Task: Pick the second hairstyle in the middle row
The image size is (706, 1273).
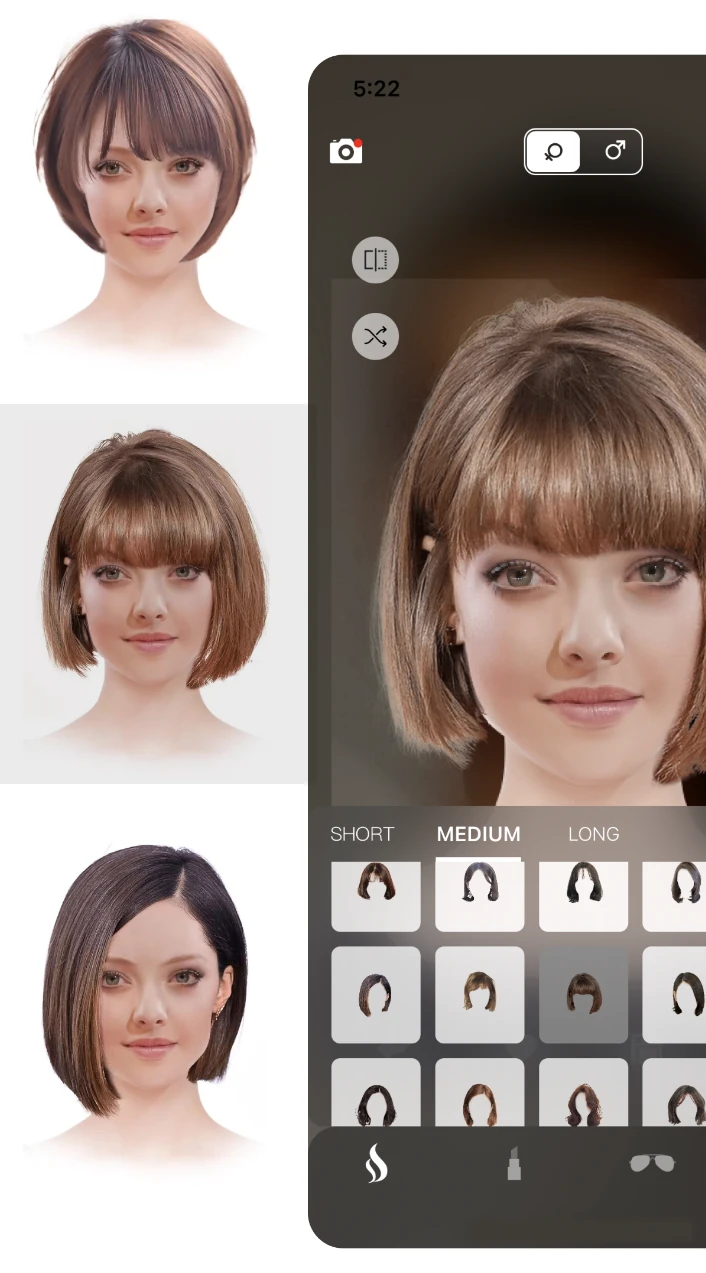Action: coord(480,995)
